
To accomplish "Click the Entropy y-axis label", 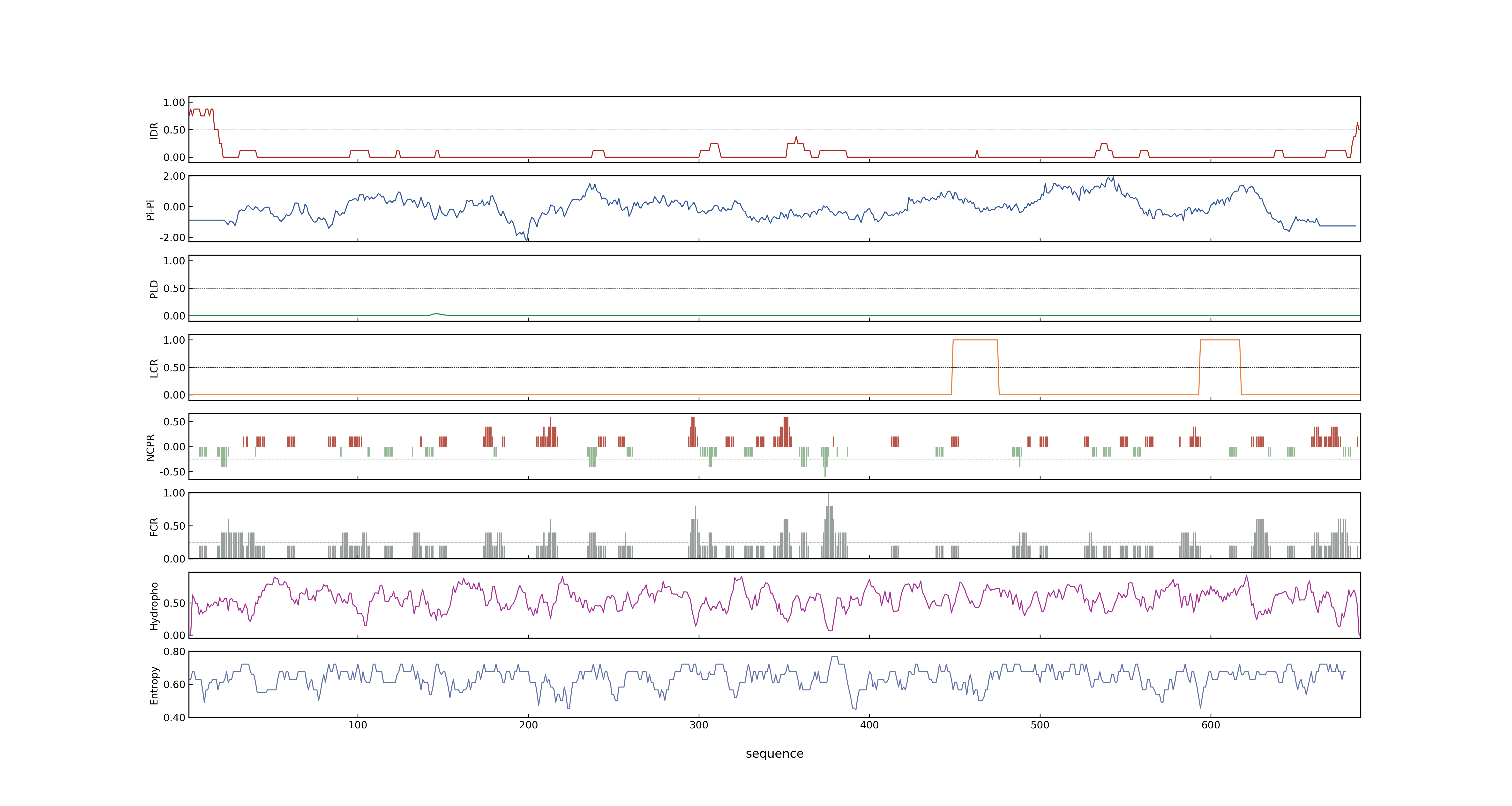I will point(154,685).
